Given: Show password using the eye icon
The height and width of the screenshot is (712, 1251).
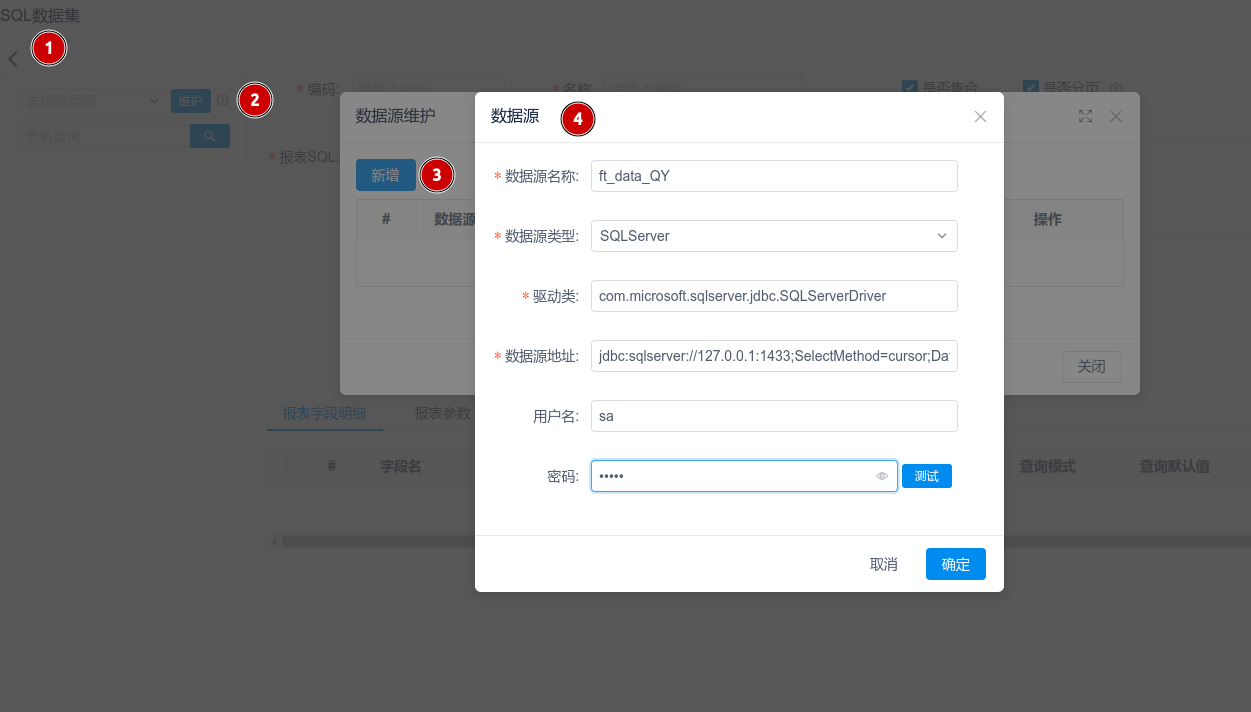Looking at the screenshot, I should (882, 477).
